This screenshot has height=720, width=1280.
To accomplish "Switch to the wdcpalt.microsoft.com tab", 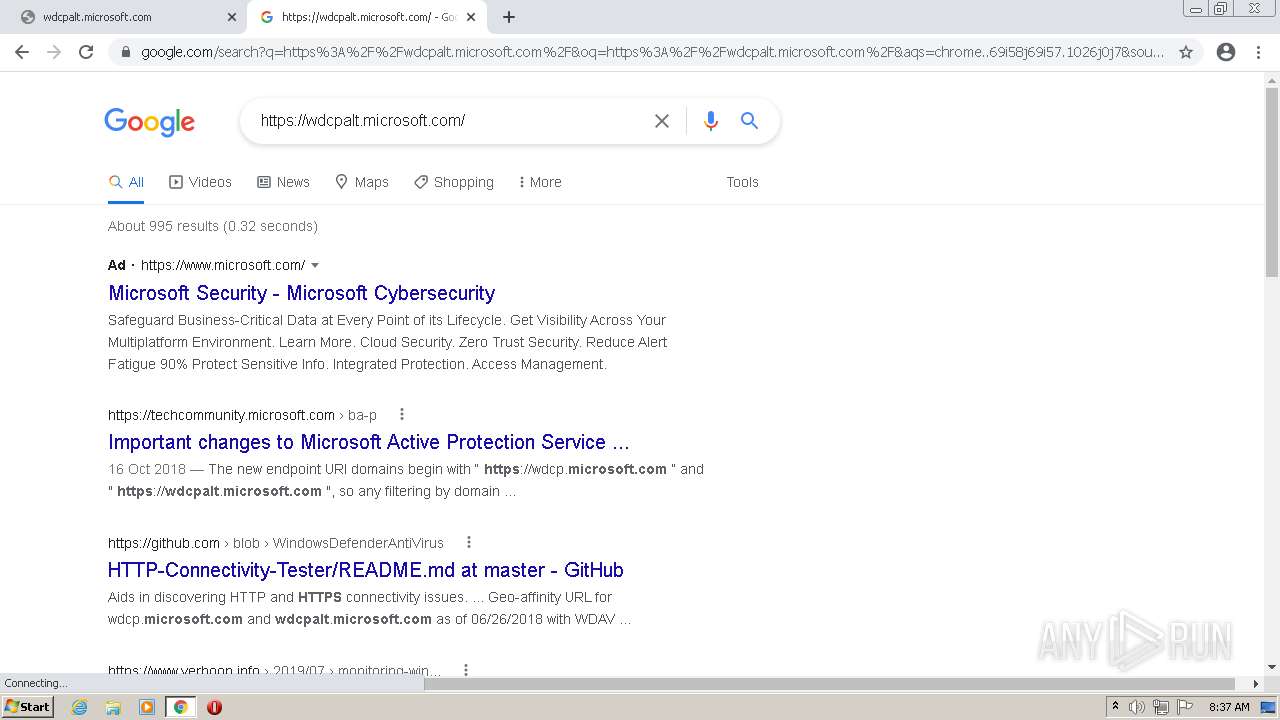I will point(122,17).
